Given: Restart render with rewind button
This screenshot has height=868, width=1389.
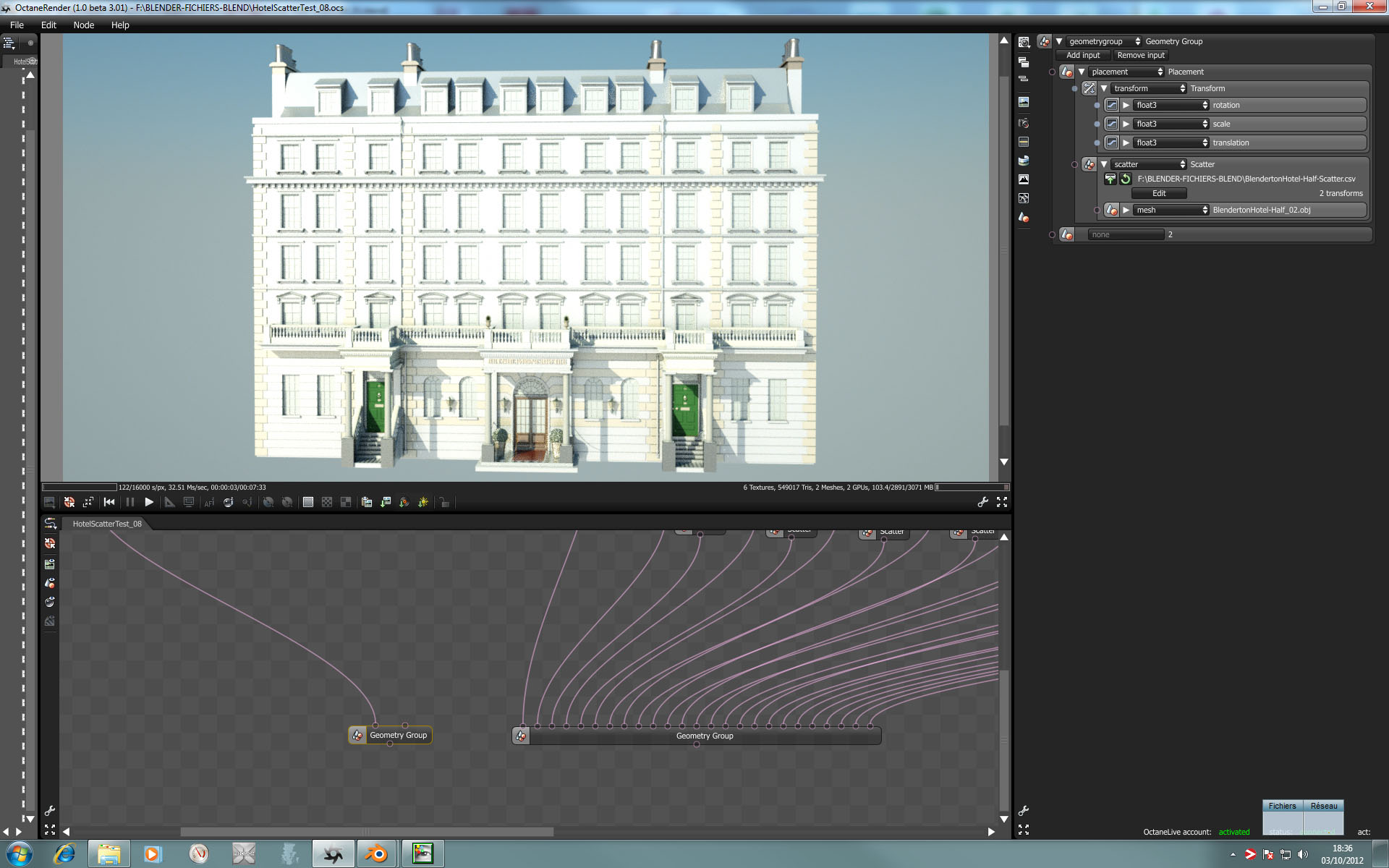Looking at the screenshot, I should pos(109,502).
